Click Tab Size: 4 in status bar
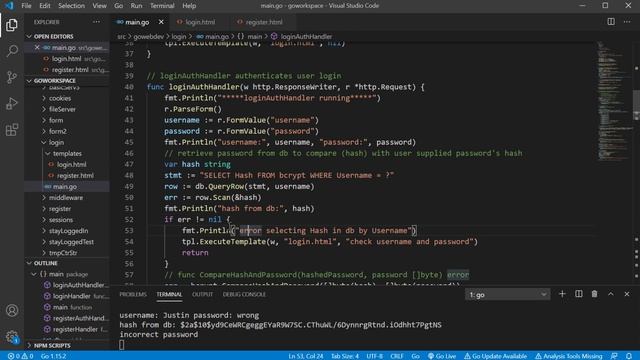 [x=345, y=356]
